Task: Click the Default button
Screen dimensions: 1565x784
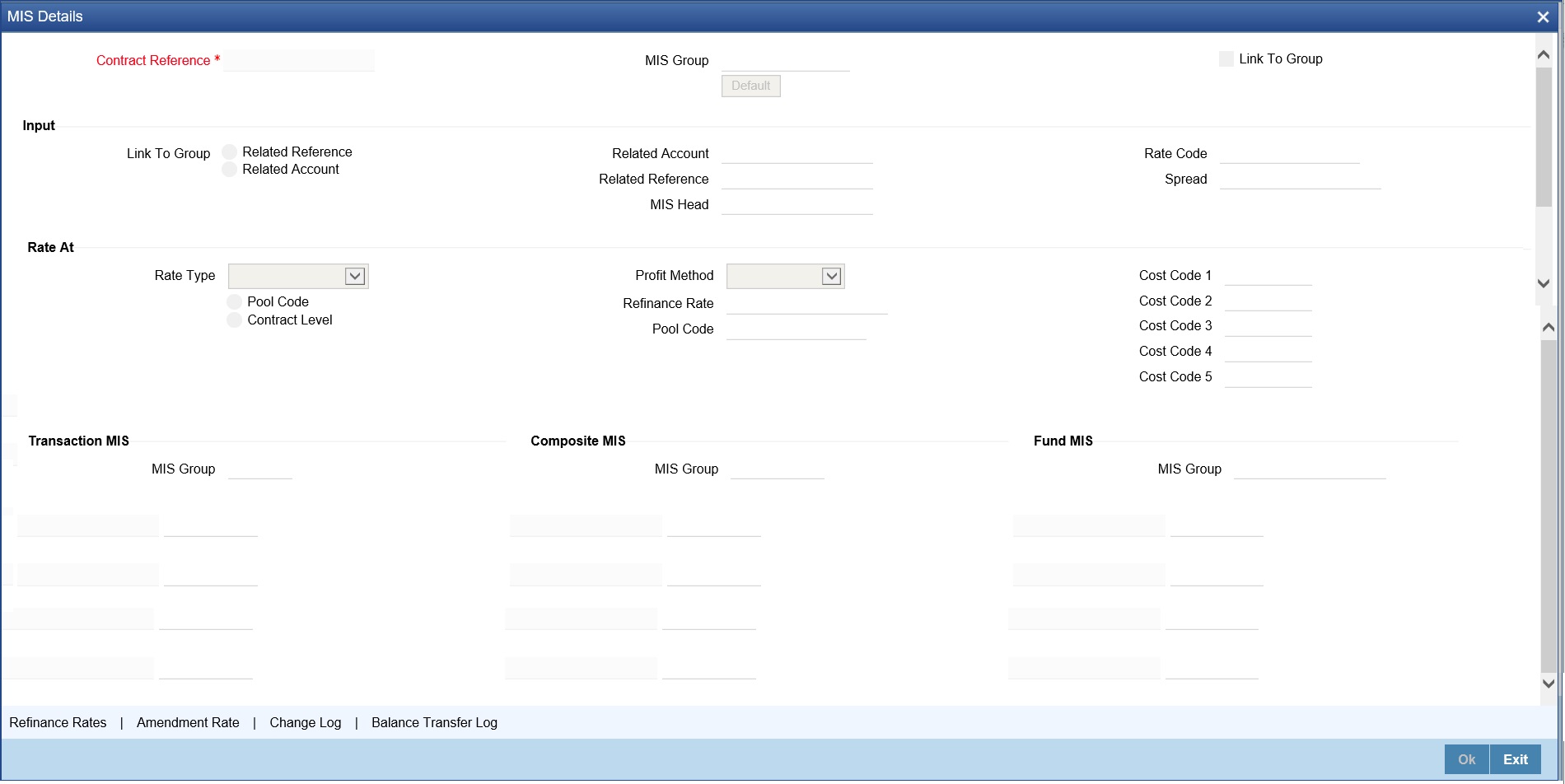Action: (x=751, y=86)
